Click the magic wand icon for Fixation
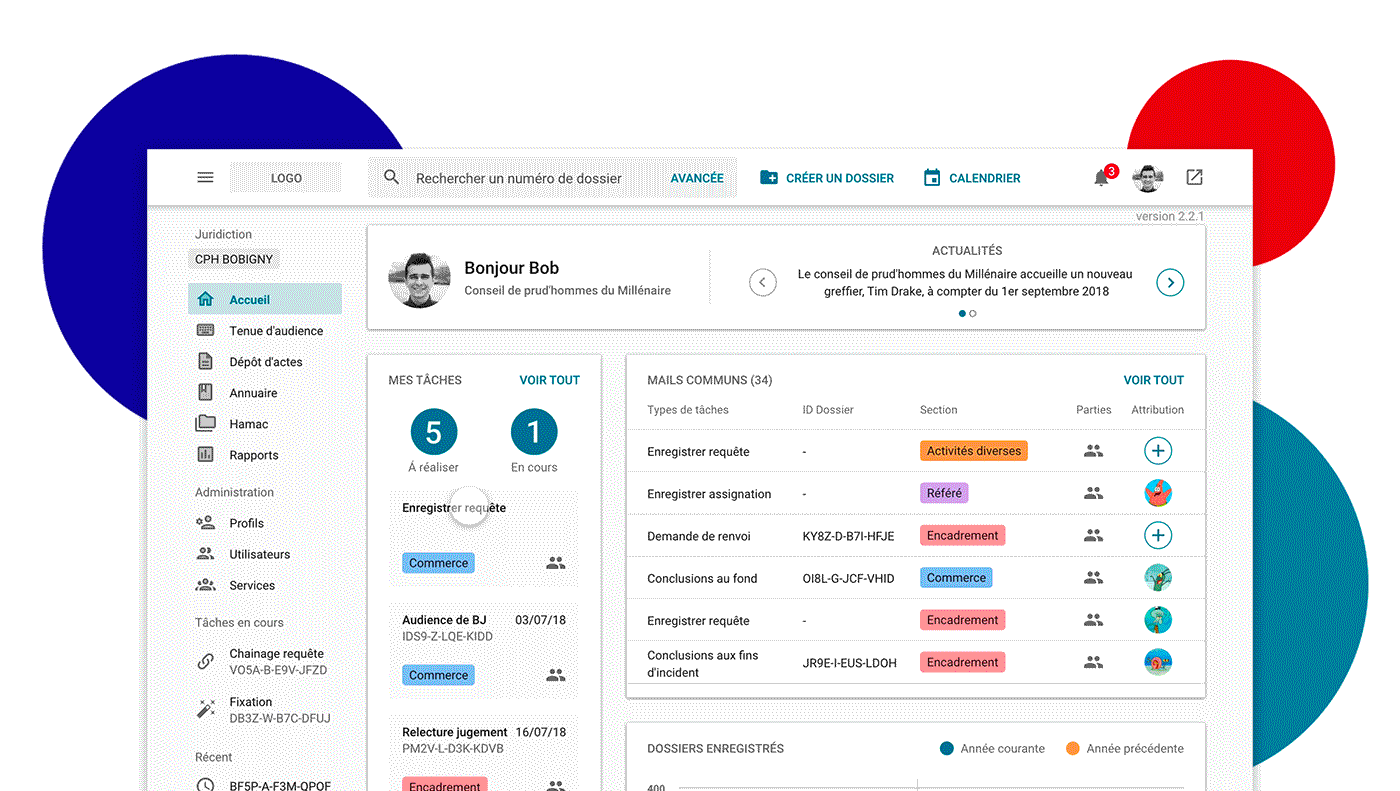The width and height of the screenshot is (1400, 791). tap(205, 709)
